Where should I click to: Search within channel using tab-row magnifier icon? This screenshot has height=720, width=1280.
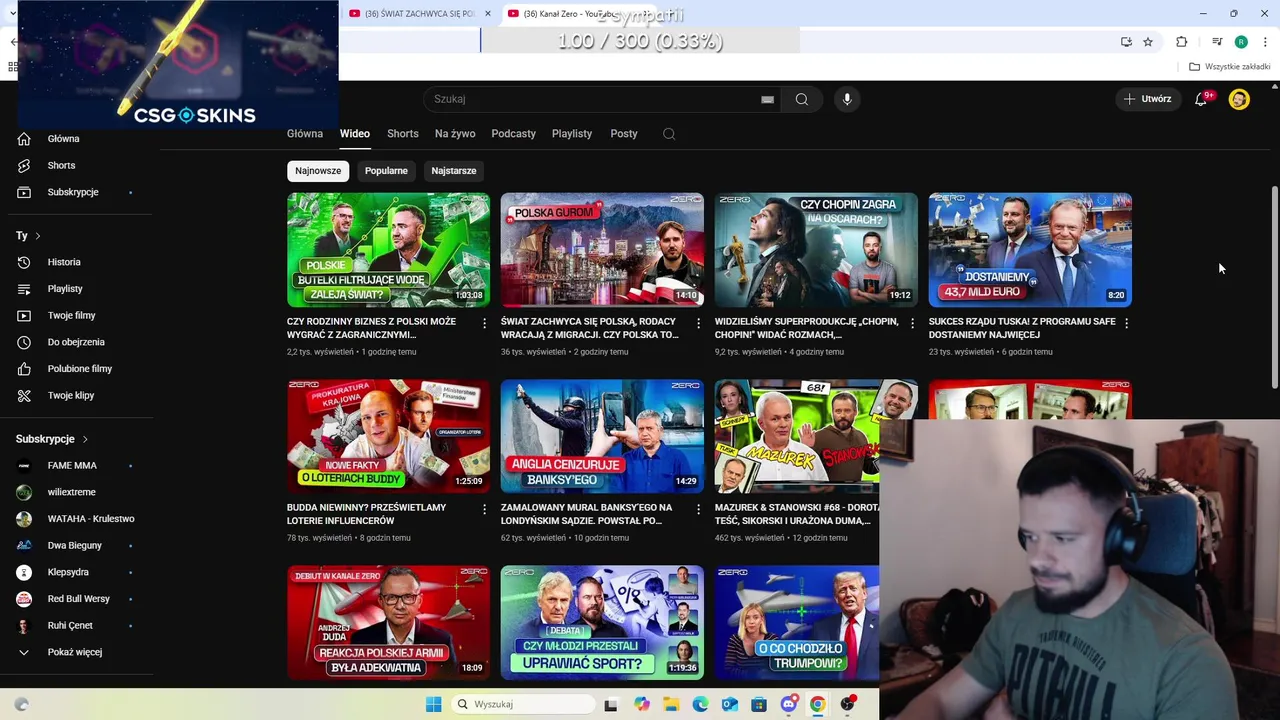coord(669,134)
